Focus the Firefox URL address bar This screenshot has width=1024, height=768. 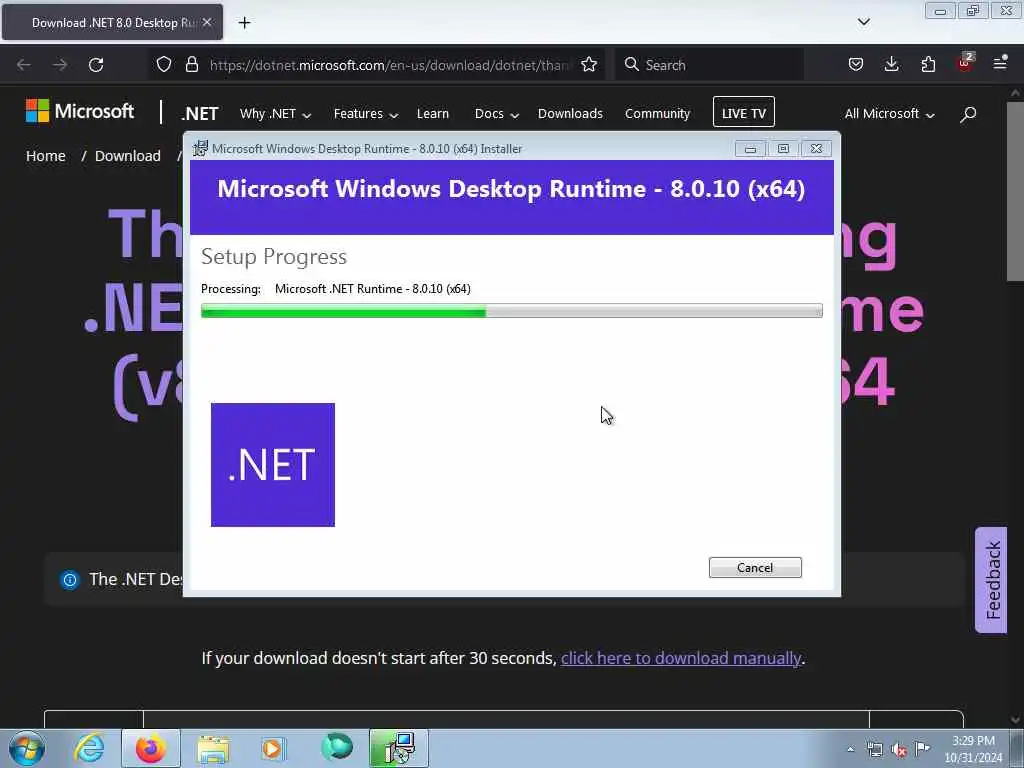point(389,65)
